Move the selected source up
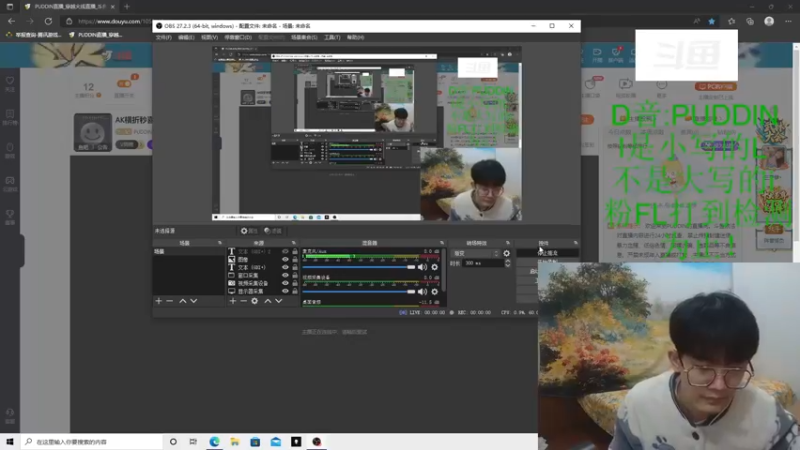This screenshot has width=800, height=450. 267,301
